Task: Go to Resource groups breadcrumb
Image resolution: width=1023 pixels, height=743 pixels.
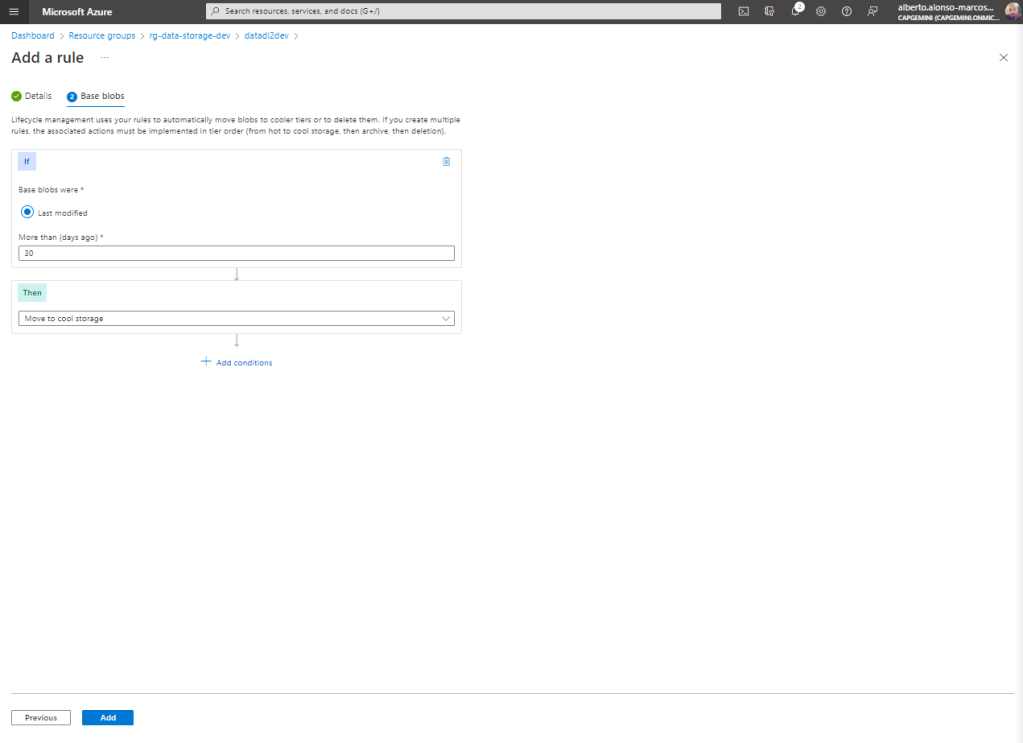Action: pyautogui.click(x=102, y=36)
